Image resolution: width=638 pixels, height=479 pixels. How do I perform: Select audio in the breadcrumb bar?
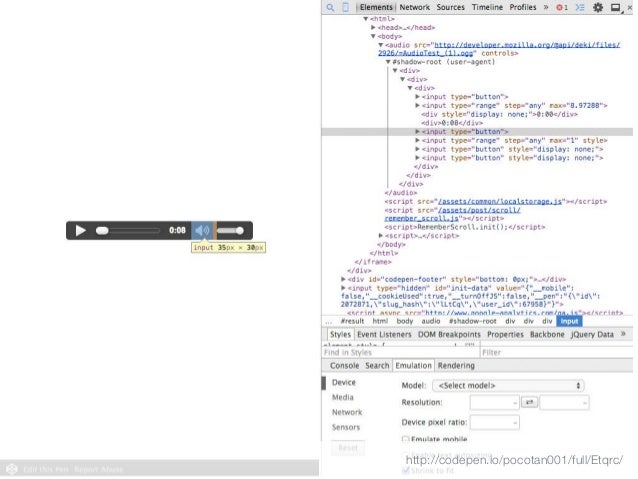(x=431, y=321)
